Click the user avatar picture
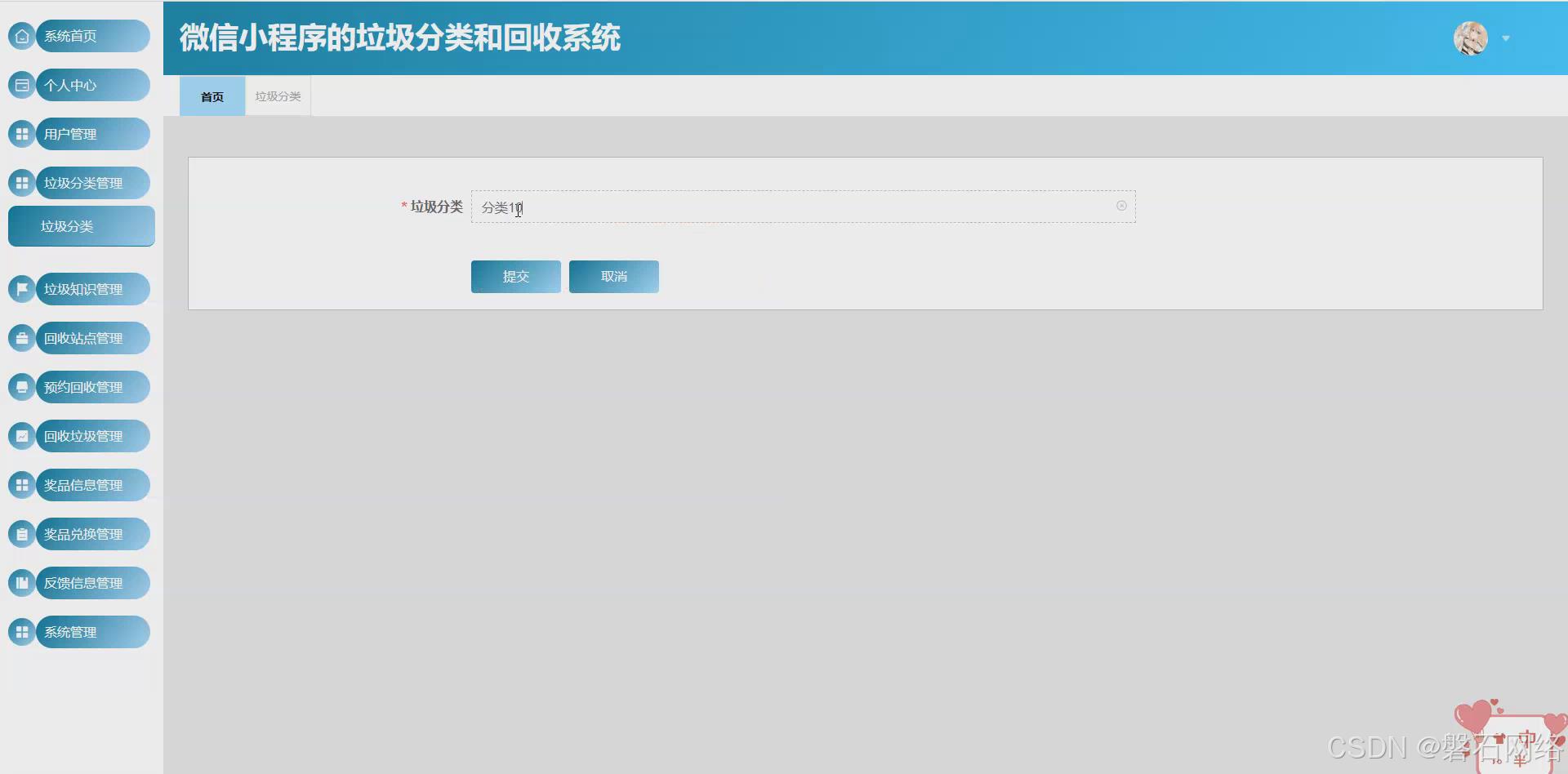Viewport: 1568px width, 774px height. (x=1471, y=38)
